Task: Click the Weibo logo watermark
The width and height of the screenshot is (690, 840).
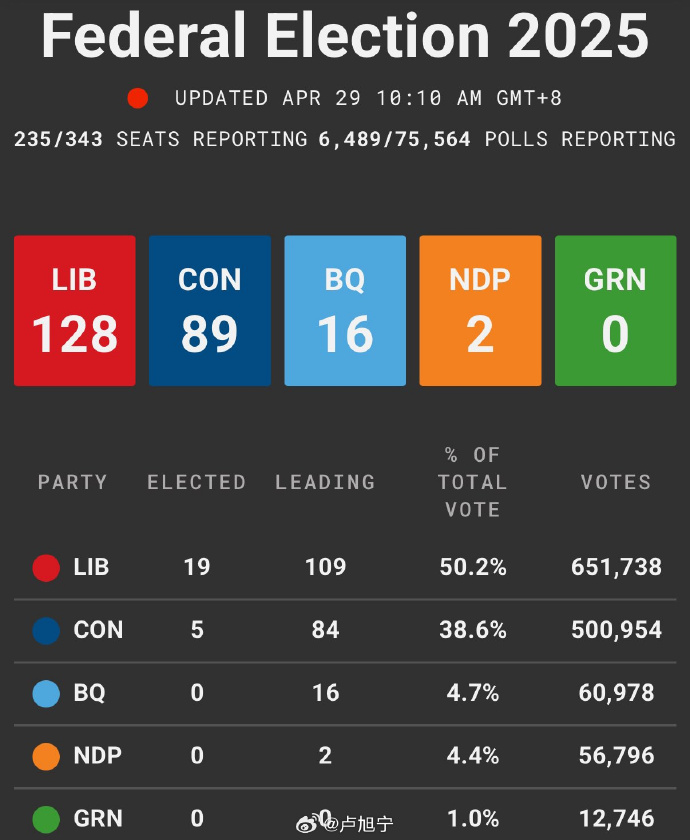Action: [x=309, y=822]
